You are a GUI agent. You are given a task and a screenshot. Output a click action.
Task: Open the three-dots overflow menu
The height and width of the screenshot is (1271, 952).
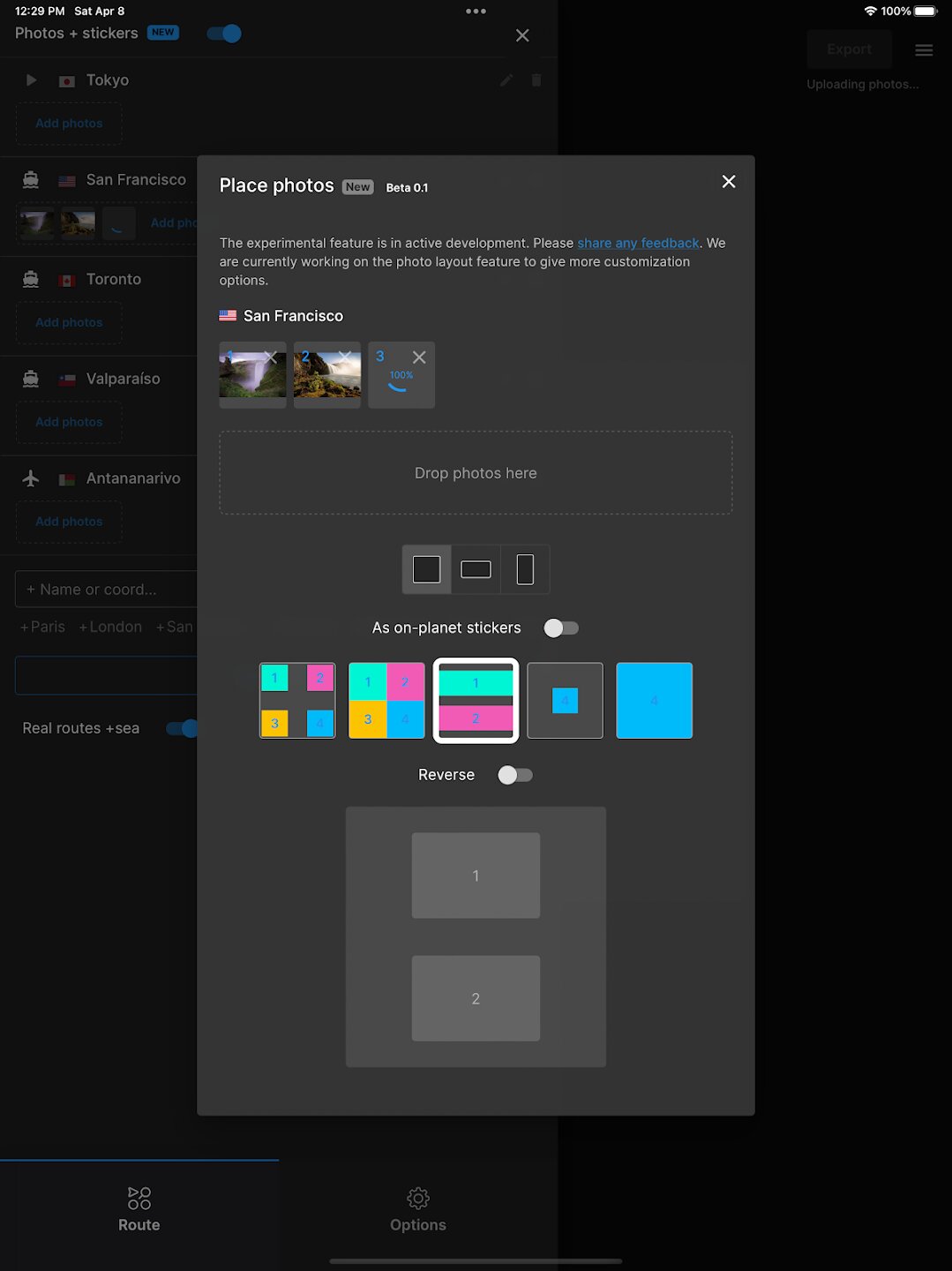(x=476, y=11)
